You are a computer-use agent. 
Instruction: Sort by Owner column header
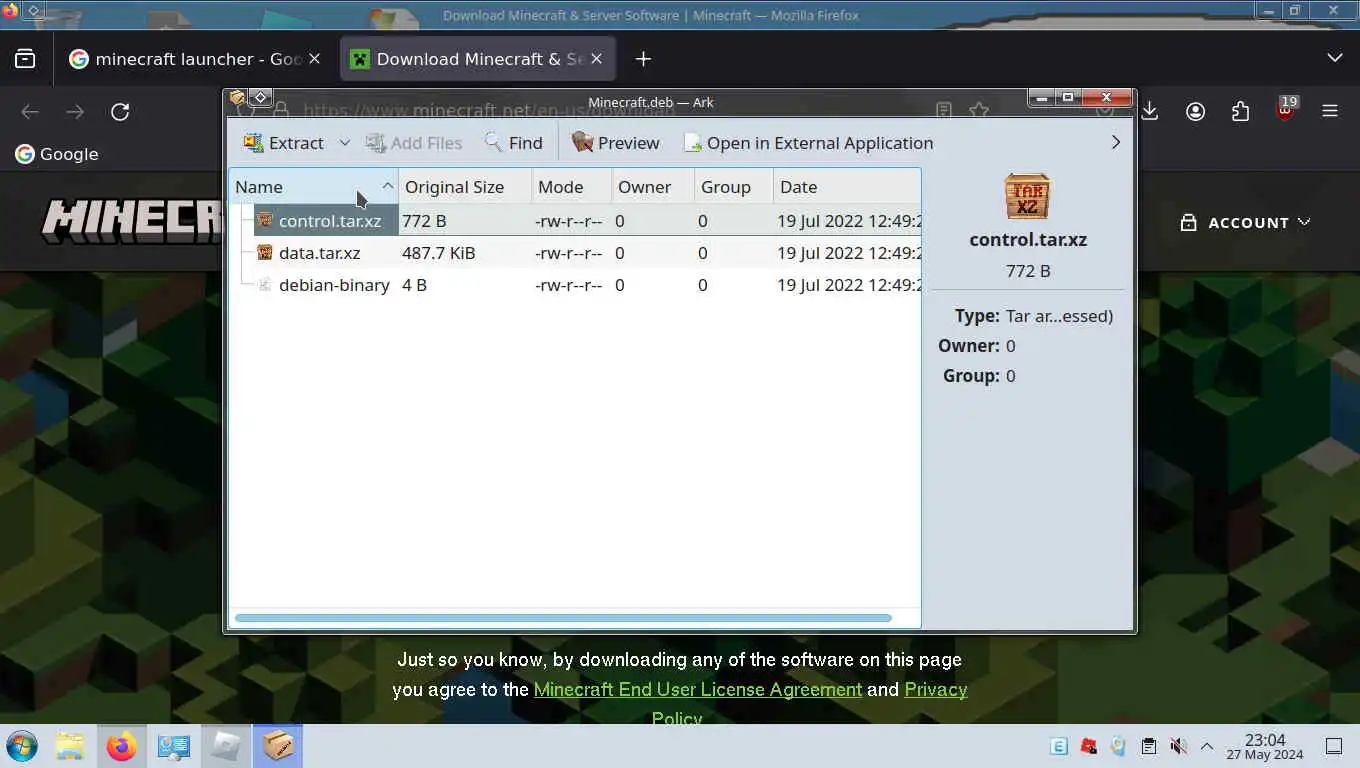652,187
